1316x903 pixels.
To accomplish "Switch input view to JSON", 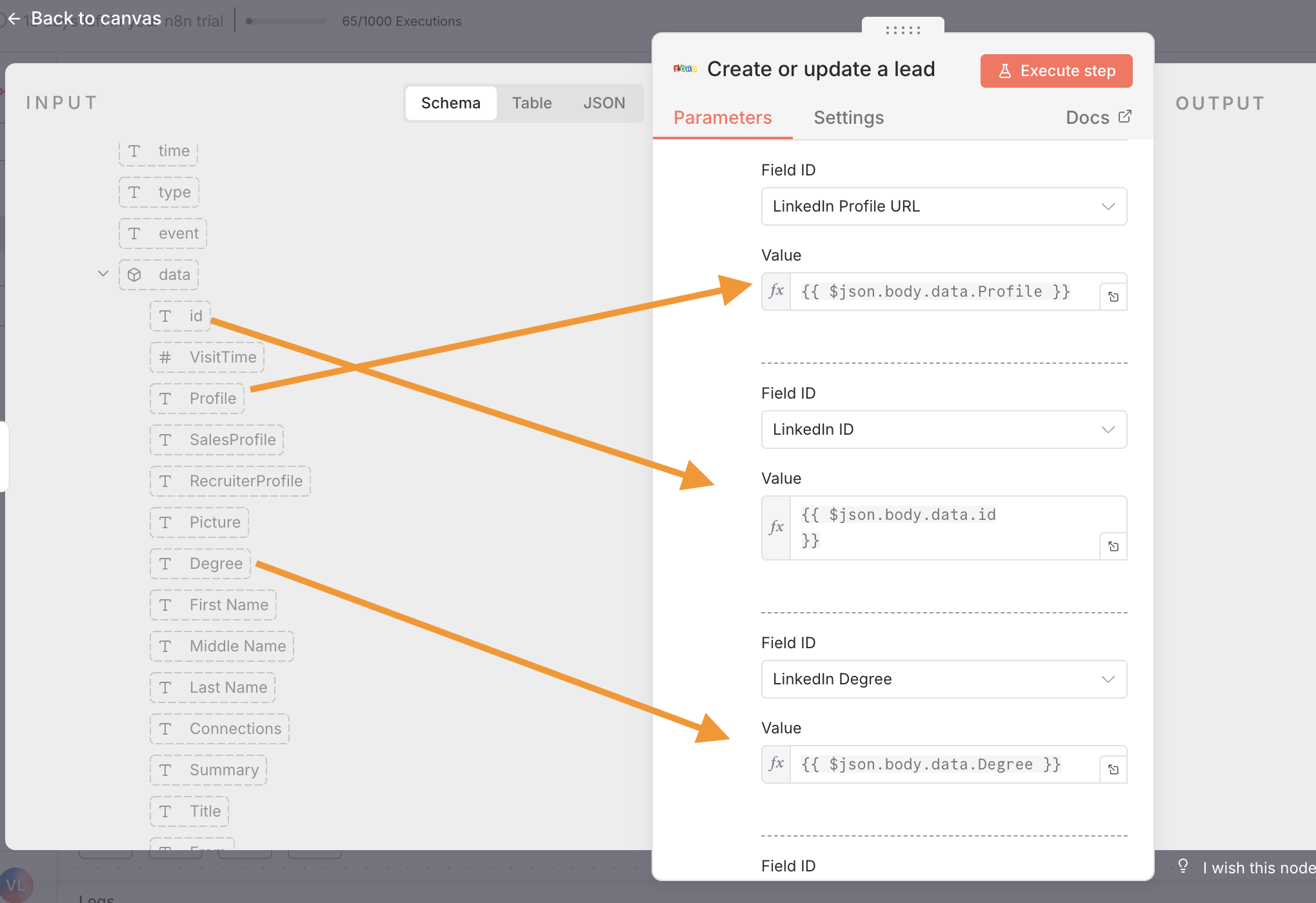I will click(604, 103).
